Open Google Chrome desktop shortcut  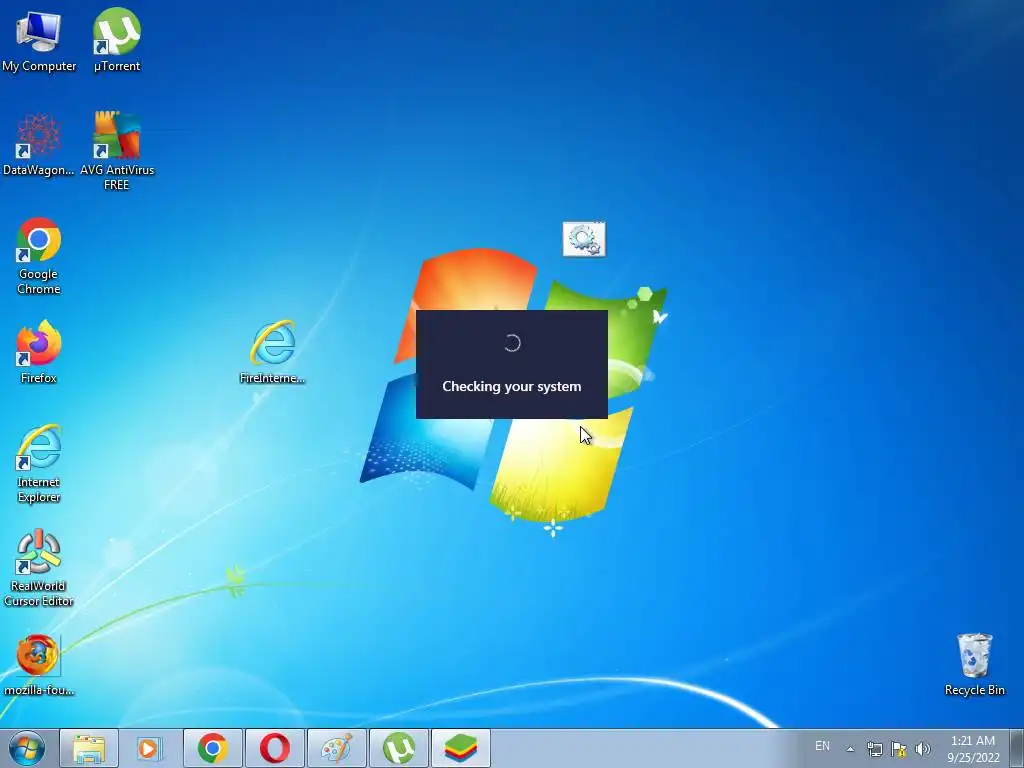pyautogui.click(x=39, y=256)
